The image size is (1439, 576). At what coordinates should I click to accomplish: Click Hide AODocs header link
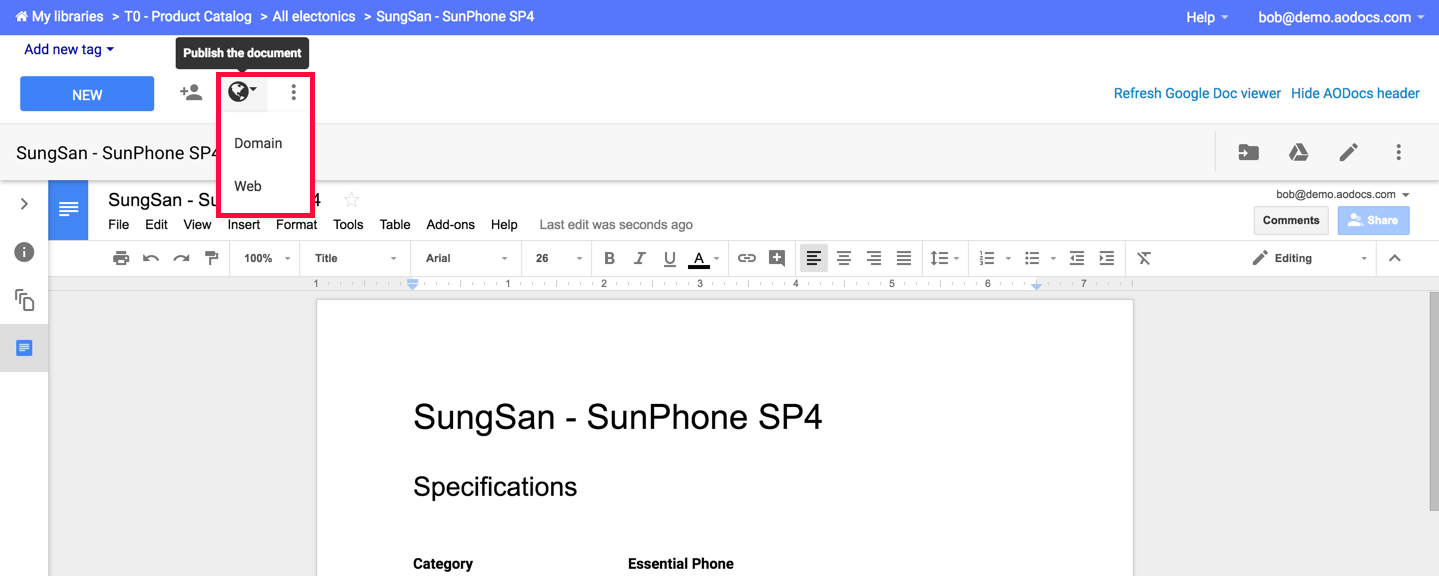click(1355, 93)
